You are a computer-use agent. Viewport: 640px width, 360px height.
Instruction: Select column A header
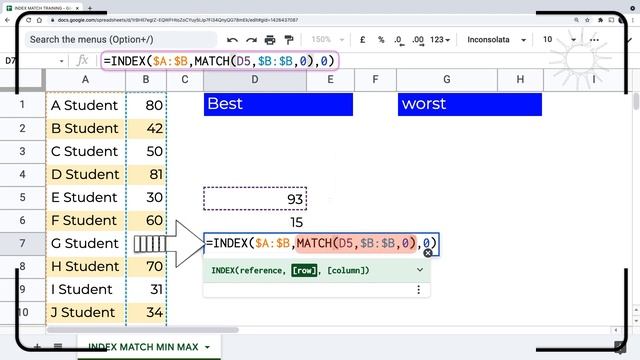click(85, 80)
